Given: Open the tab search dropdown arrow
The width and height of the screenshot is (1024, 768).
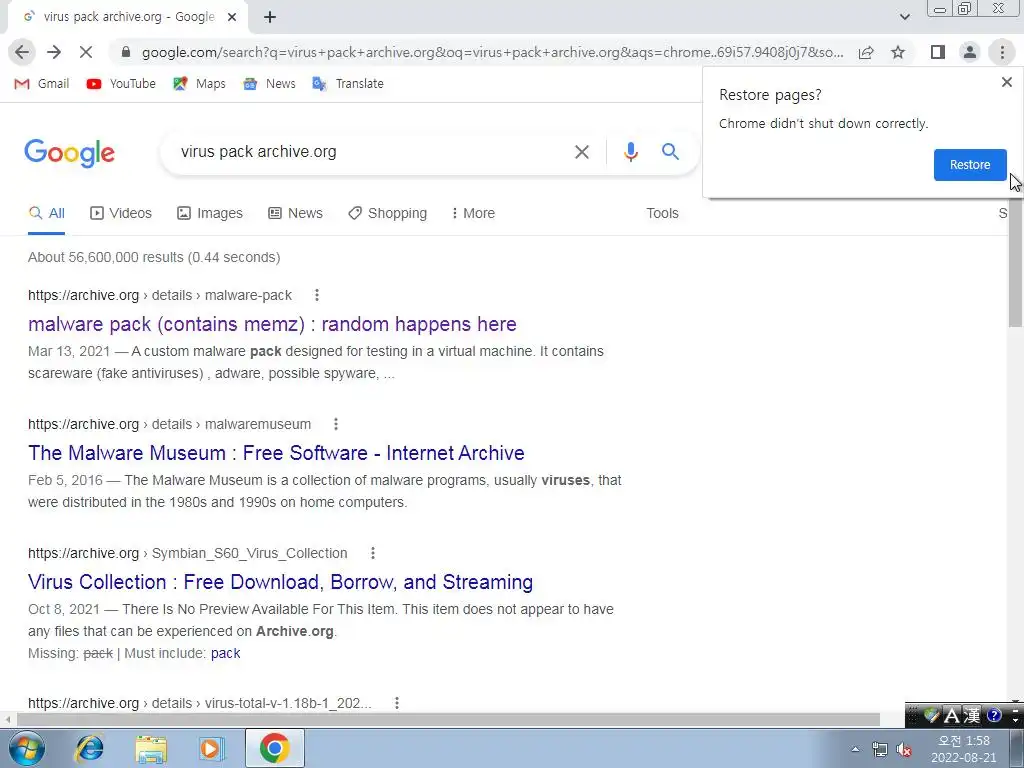Looking at the screenshot, I should pyautogui.click(x=904, y=17).
